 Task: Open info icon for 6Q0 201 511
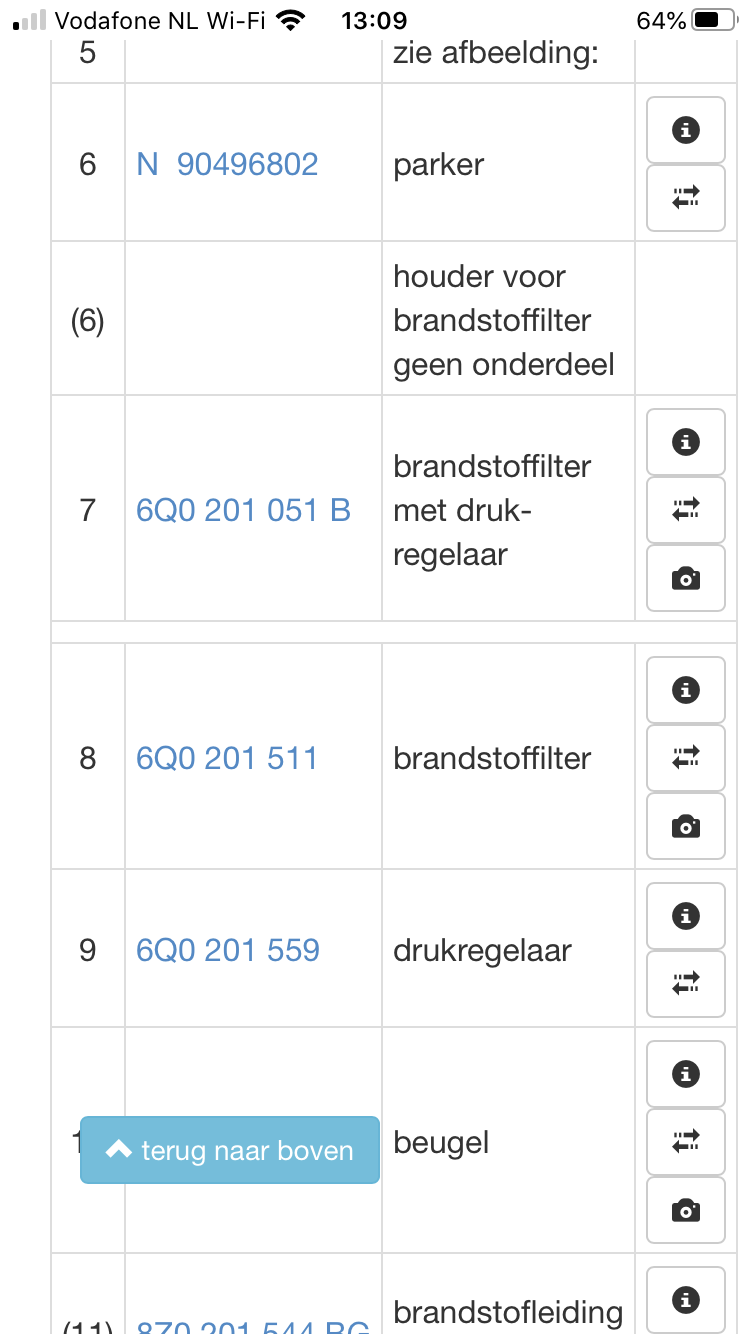tap(686, 690)
